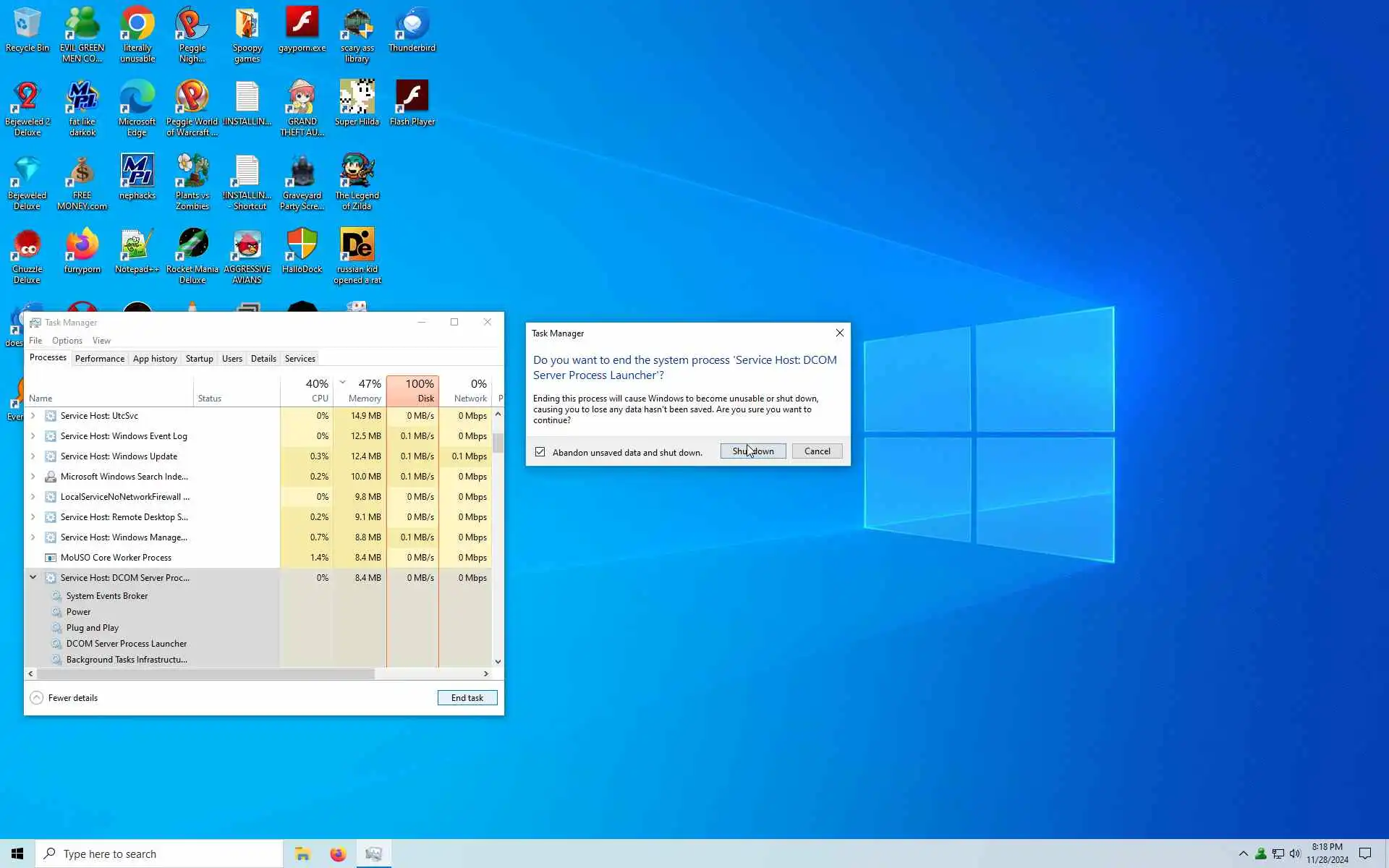Screen dimensions: 1389x868
Task: Open the Options menu in Task Manager
Action: tap(67, 341)
